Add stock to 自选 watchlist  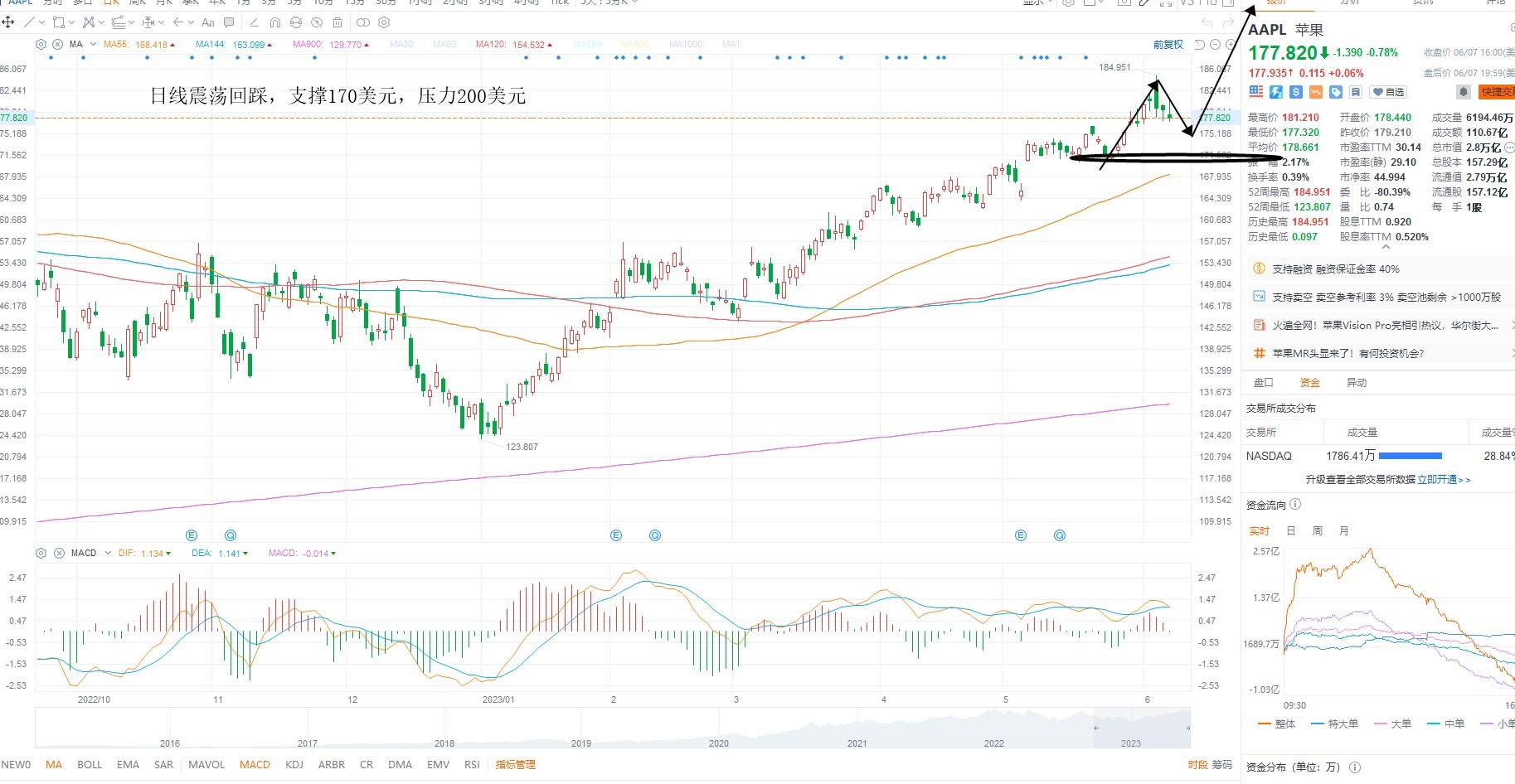[1388, 92]
